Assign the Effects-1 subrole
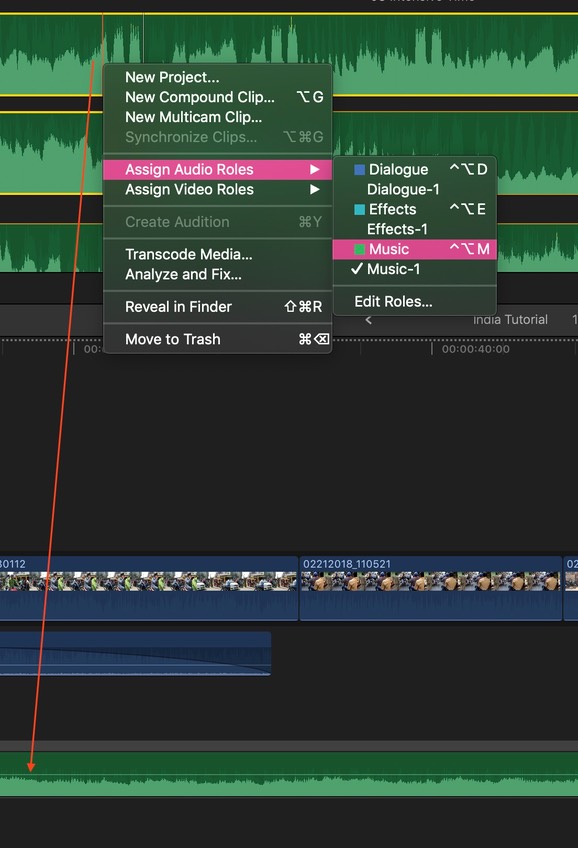Image resolution: width=578 pixels, height=848 pixels. 415,229
